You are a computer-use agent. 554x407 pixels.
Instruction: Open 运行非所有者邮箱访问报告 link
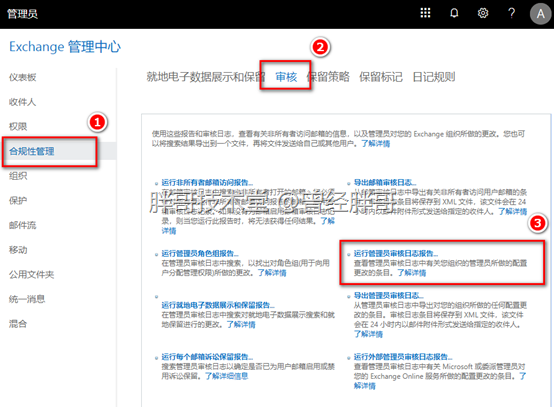pos(207,182)
